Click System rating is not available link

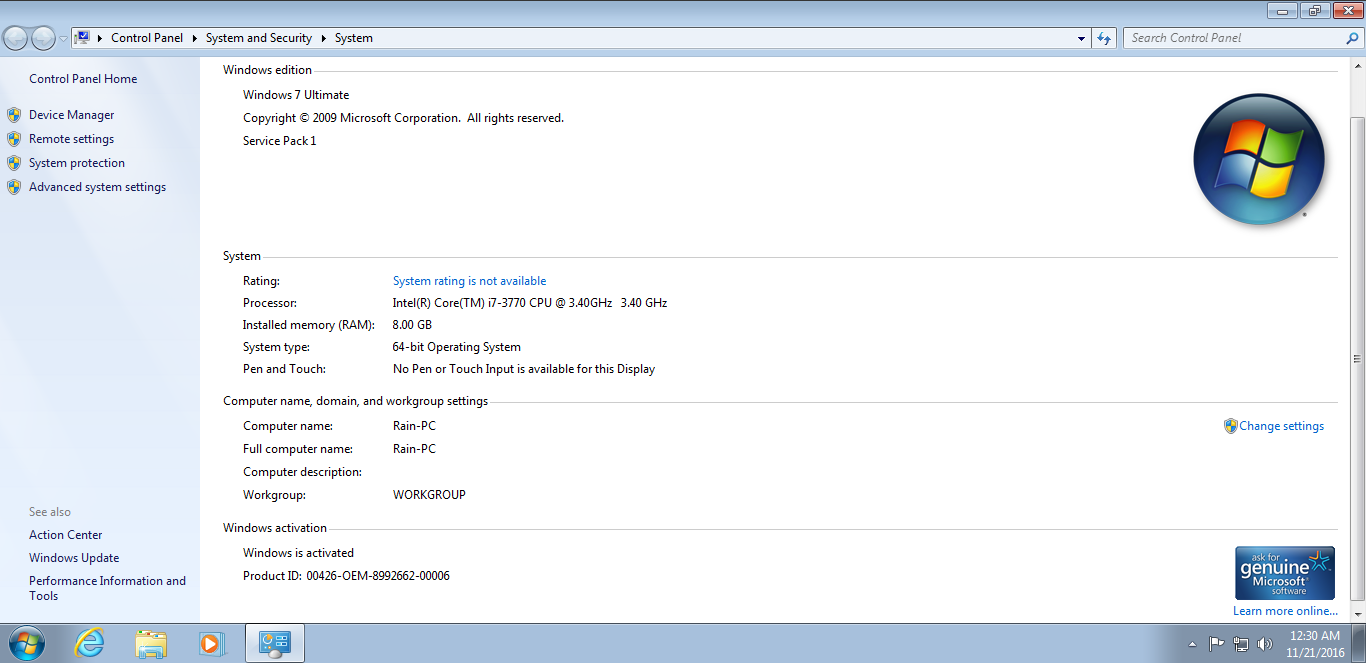pyautogui.click(x=469, y=281)
